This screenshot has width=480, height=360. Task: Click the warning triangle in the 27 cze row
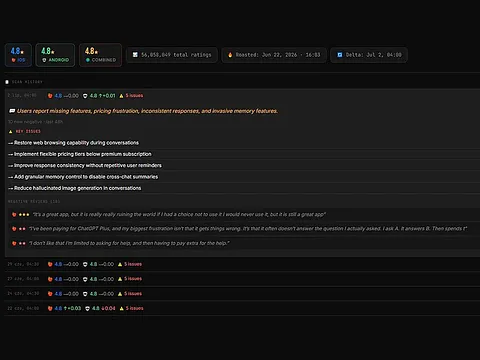120,279
